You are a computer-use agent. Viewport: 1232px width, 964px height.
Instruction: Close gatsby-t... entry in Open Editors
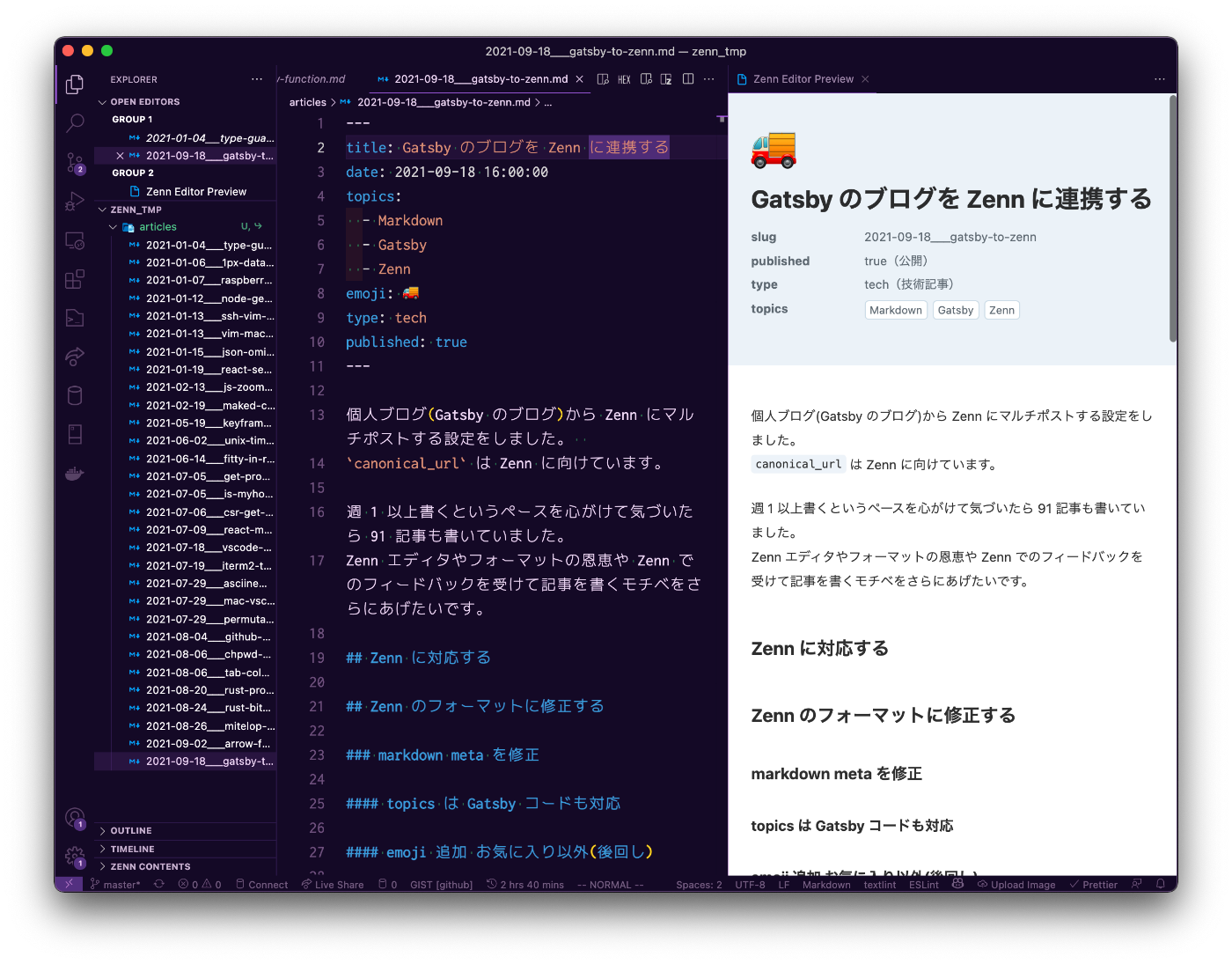click(x=121, y=156)
